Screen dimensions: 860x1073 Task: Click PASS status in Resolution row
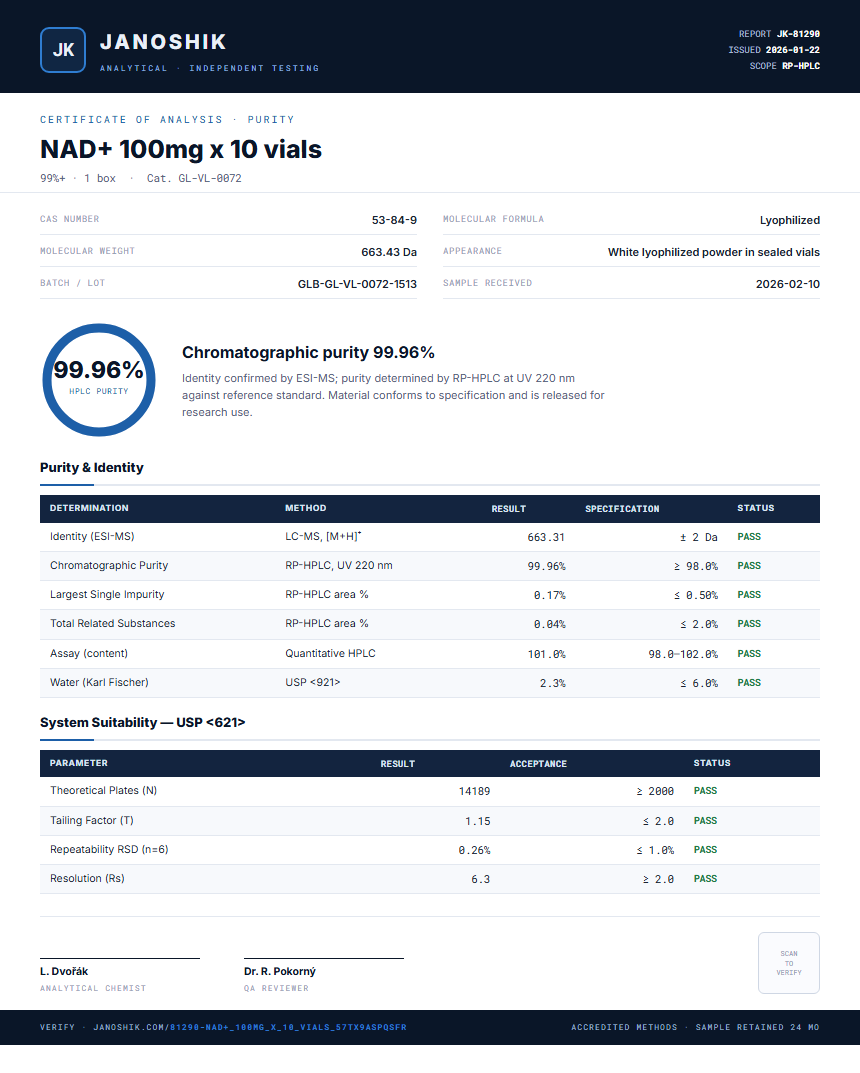pyautogui.click(x=705, y=879)
